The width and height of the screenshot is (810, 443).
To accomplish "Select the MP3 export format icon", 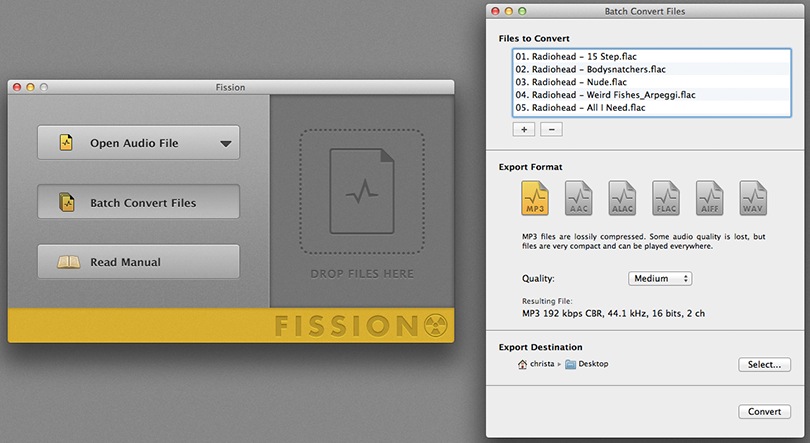I will click(x=535, y=198).
